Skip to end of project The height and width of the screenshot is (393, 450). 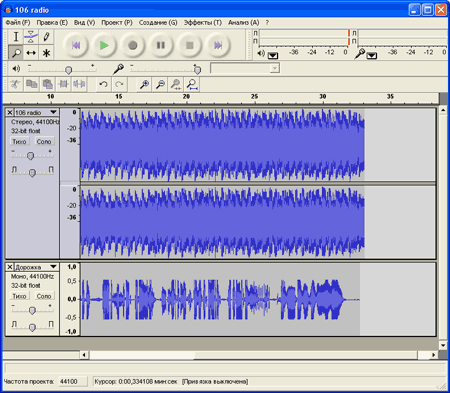point(218,45)
